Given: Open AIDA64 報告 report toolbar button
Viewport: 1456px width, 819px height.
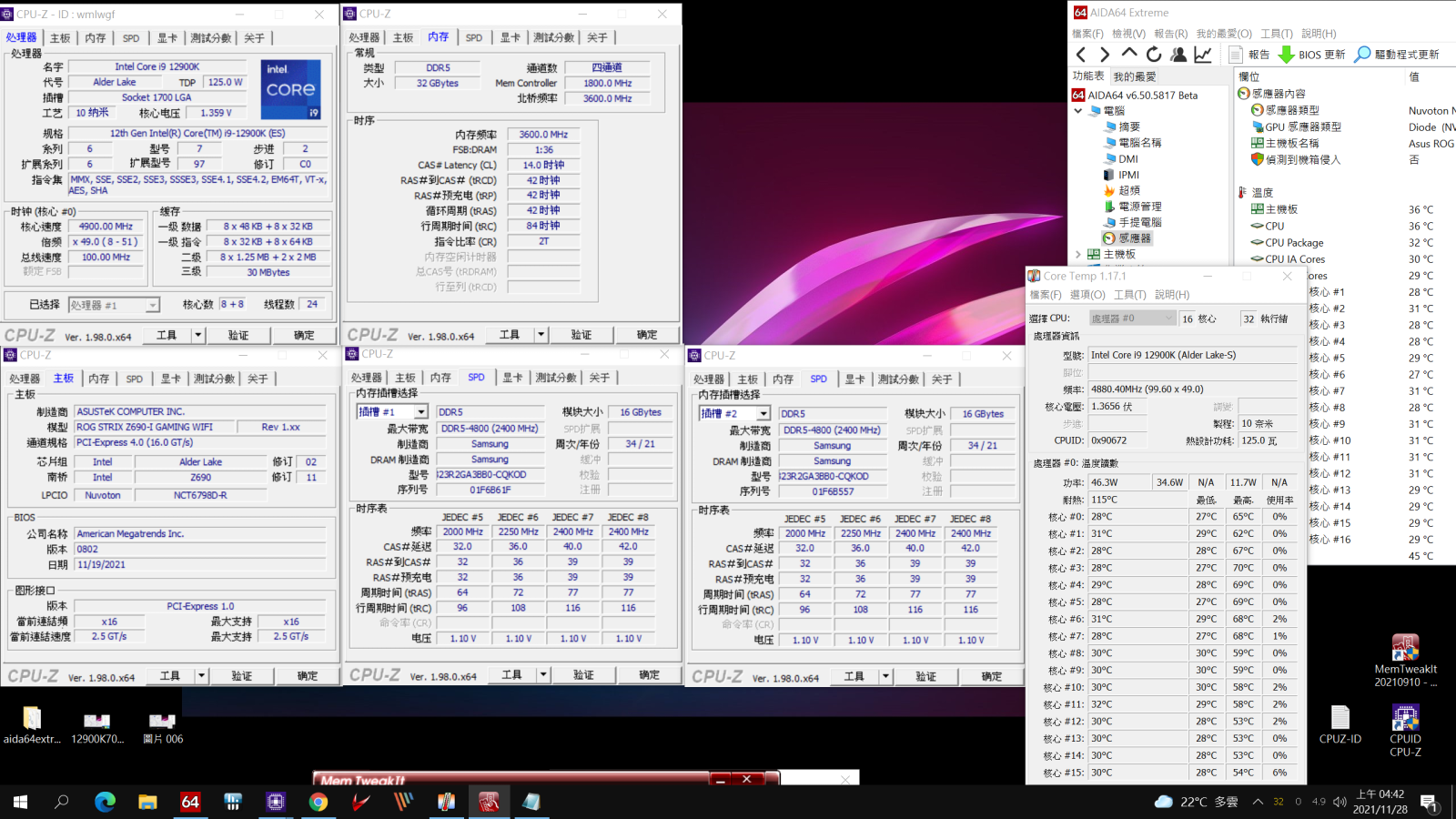Looking at the screenshot, I should (x=1249, y=55).
